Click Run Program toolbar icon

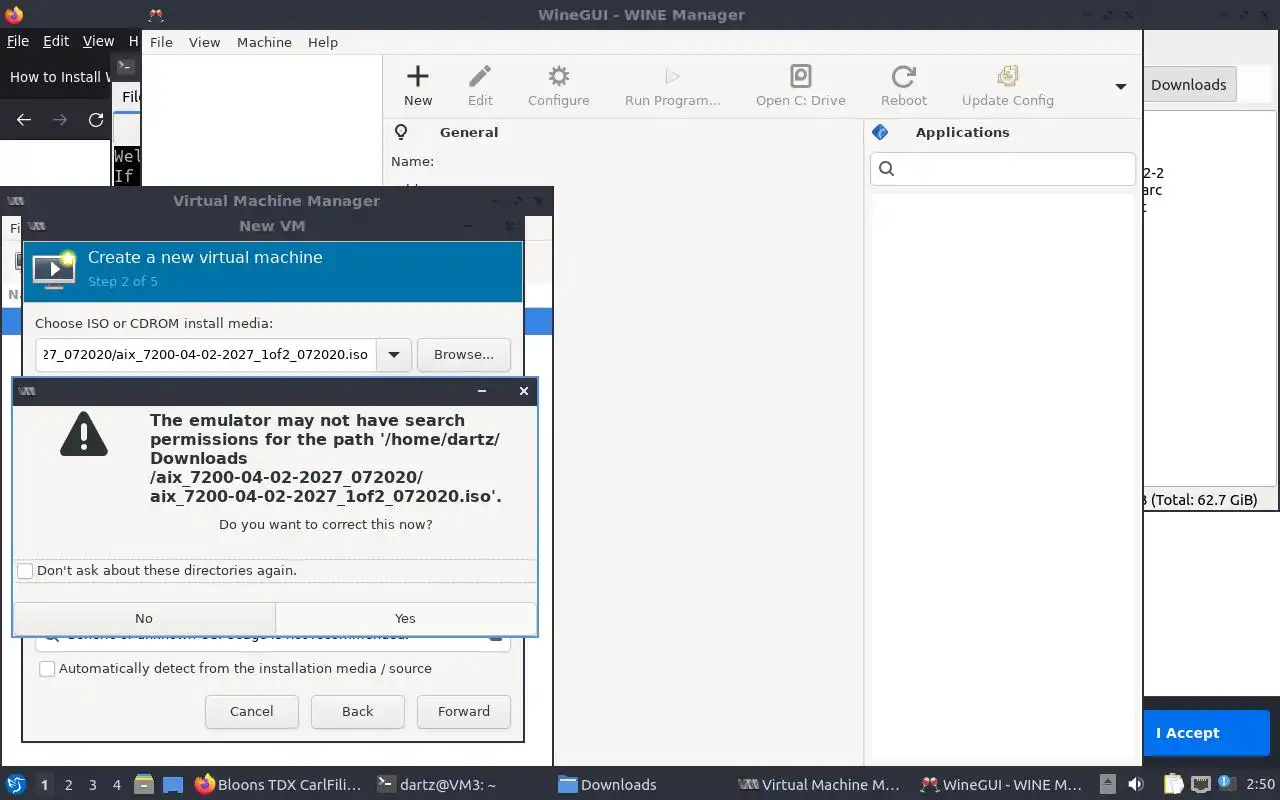[x=672, y=77]
